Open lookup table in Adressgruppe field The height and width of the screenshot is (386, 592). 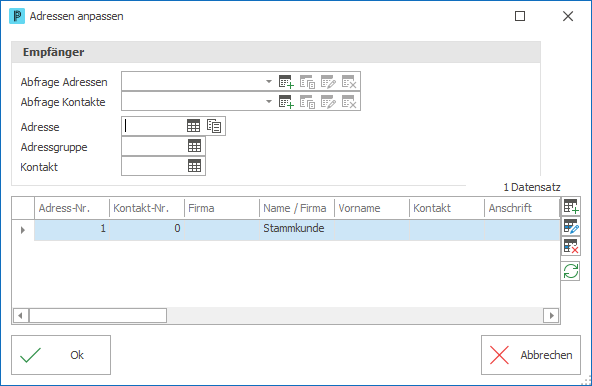point(194,146)
